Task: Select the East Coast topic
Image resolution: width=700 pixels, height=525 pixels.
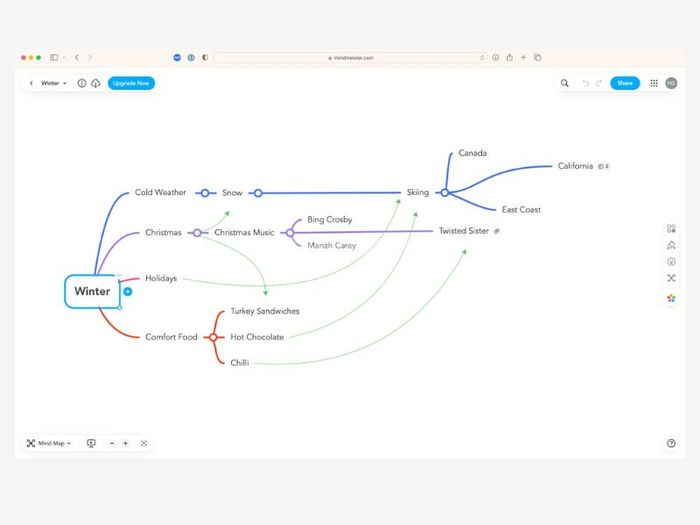Action: pyautogui.click(x=521, y=209)
